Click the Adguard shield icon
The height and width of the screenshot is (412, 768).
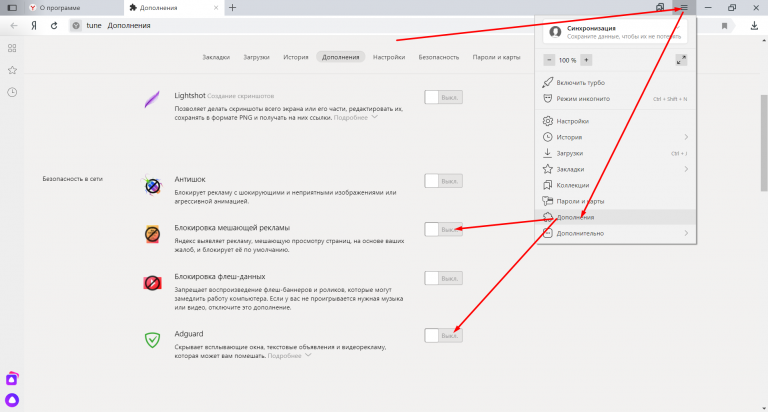pos(152,339)
